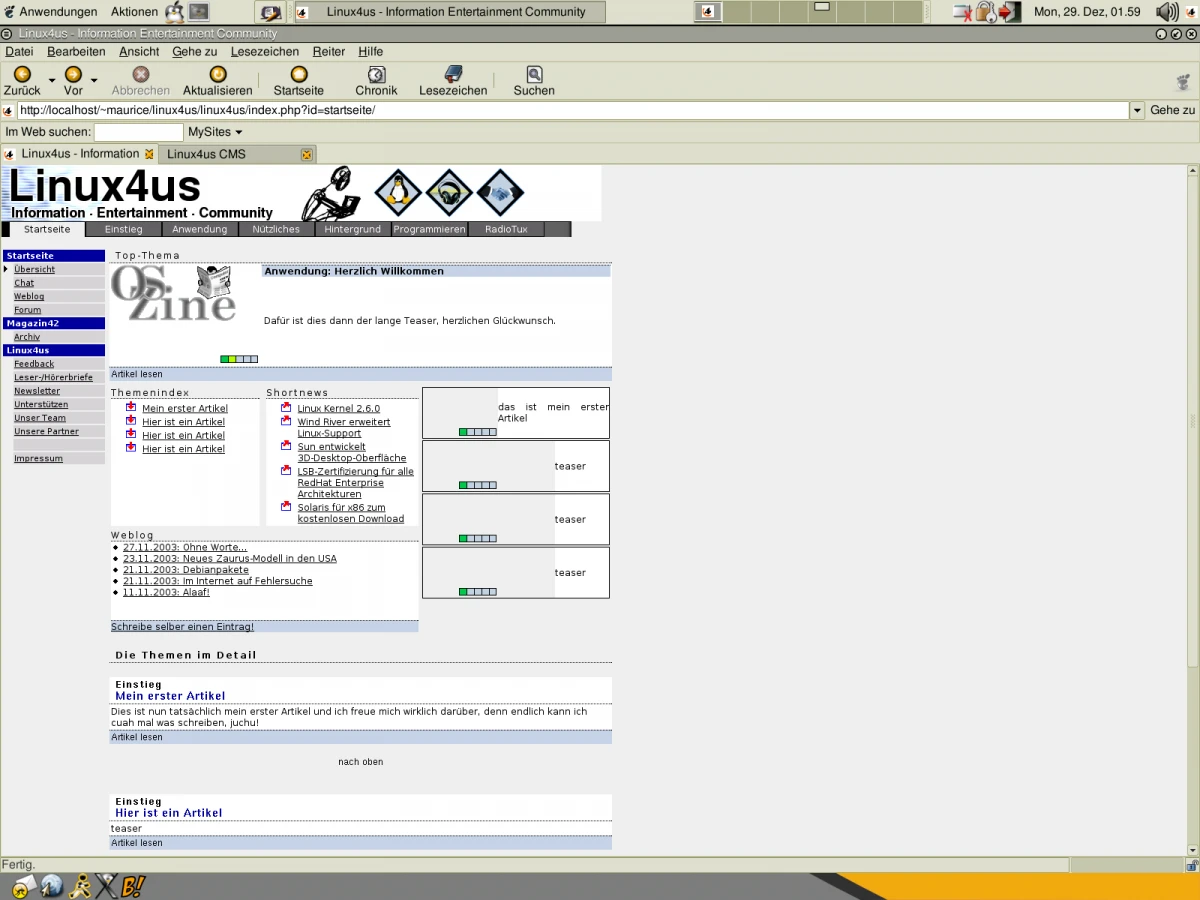Click the headphones RadioTux header icon
The width and height of the screenshot is (1200, 900).
[x=449, y=192]
